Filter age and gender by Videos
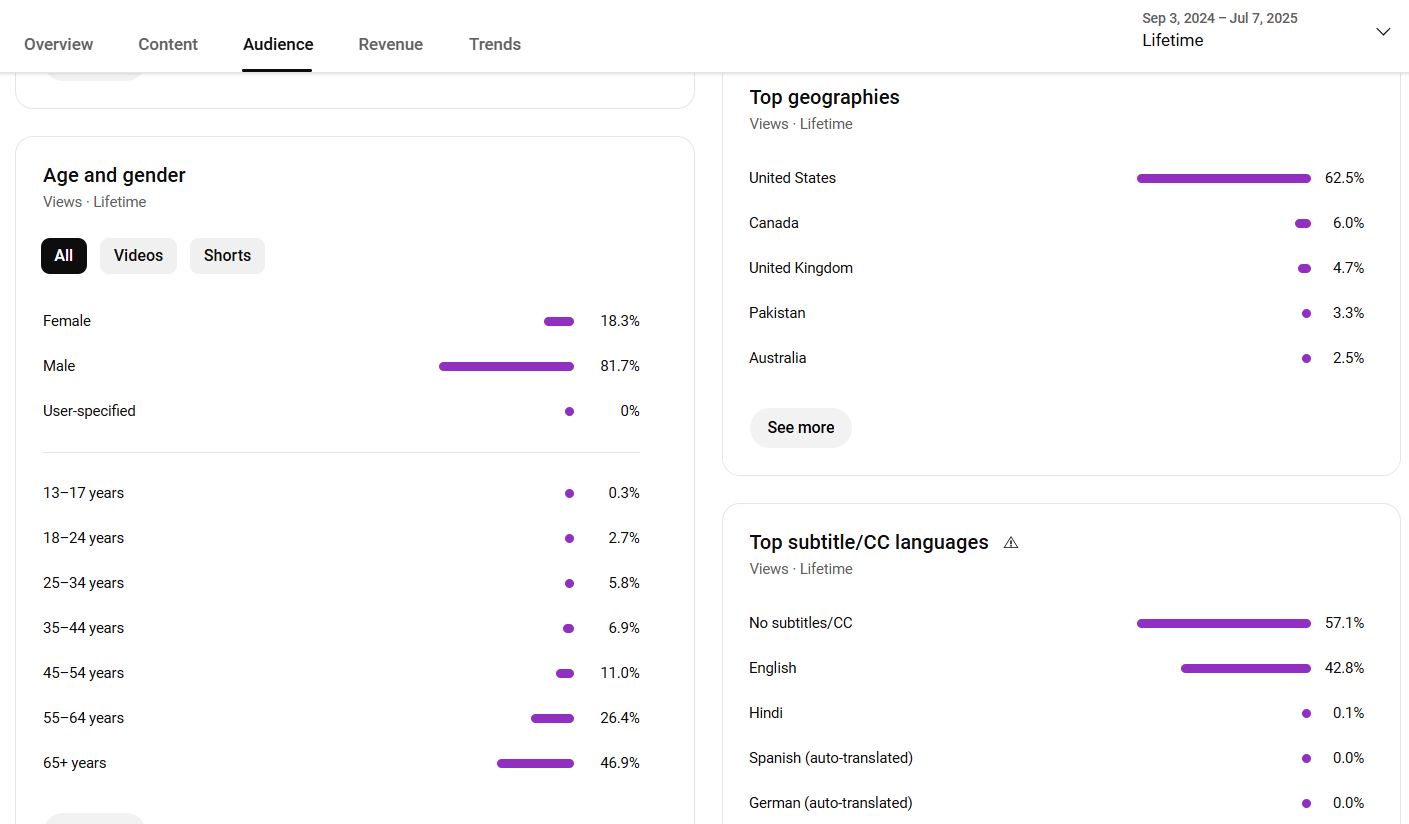Screen dimensions: 1409x824 click(138, 256)
